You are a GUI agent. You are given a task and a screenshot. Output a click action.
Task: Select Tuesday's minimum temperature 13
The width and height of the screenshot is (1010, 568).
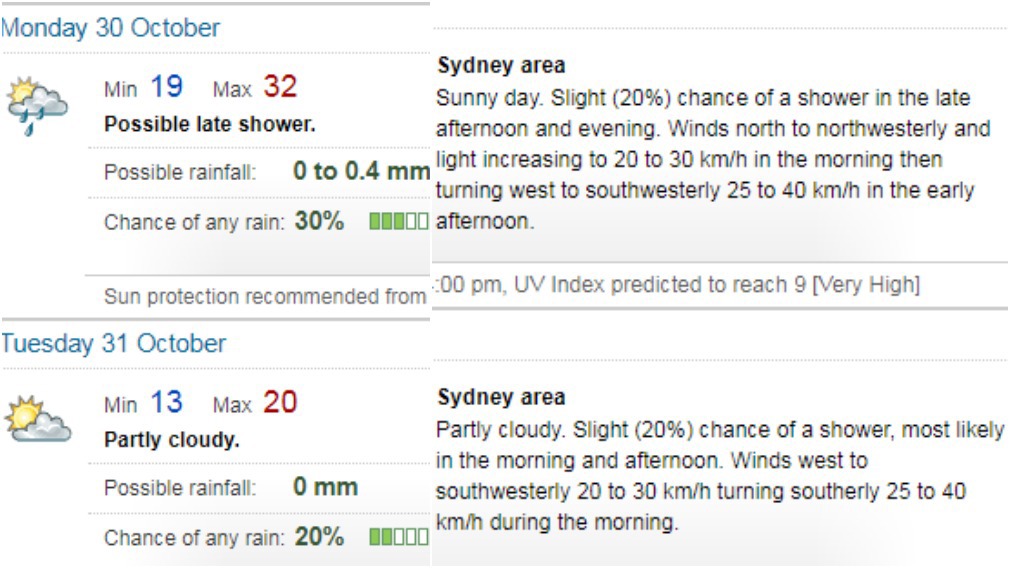tap(167, 402)
